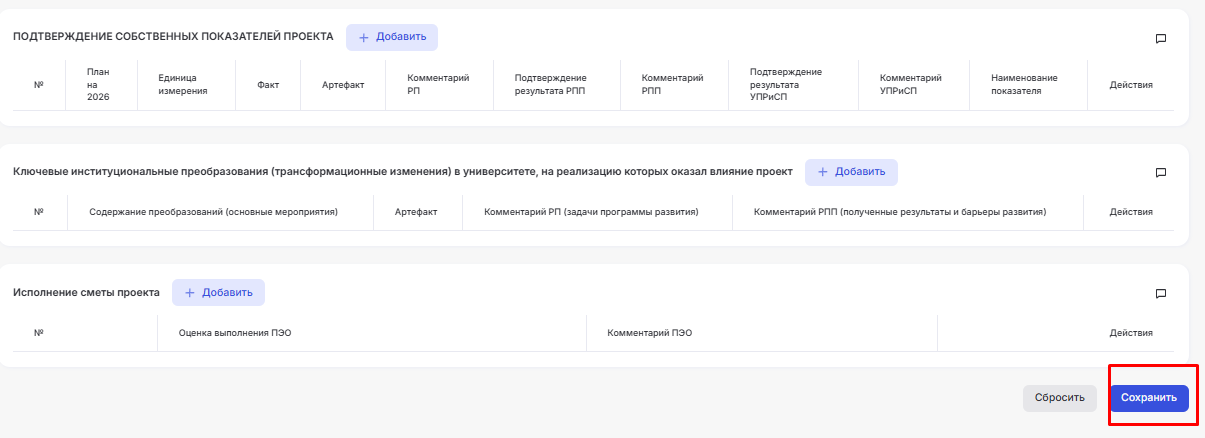Image resolution: width=1205 pixels, height=438 pixels.
Task: Click the Подтверждение результата УПРиСП column header
Action: [x=786, y=84]
